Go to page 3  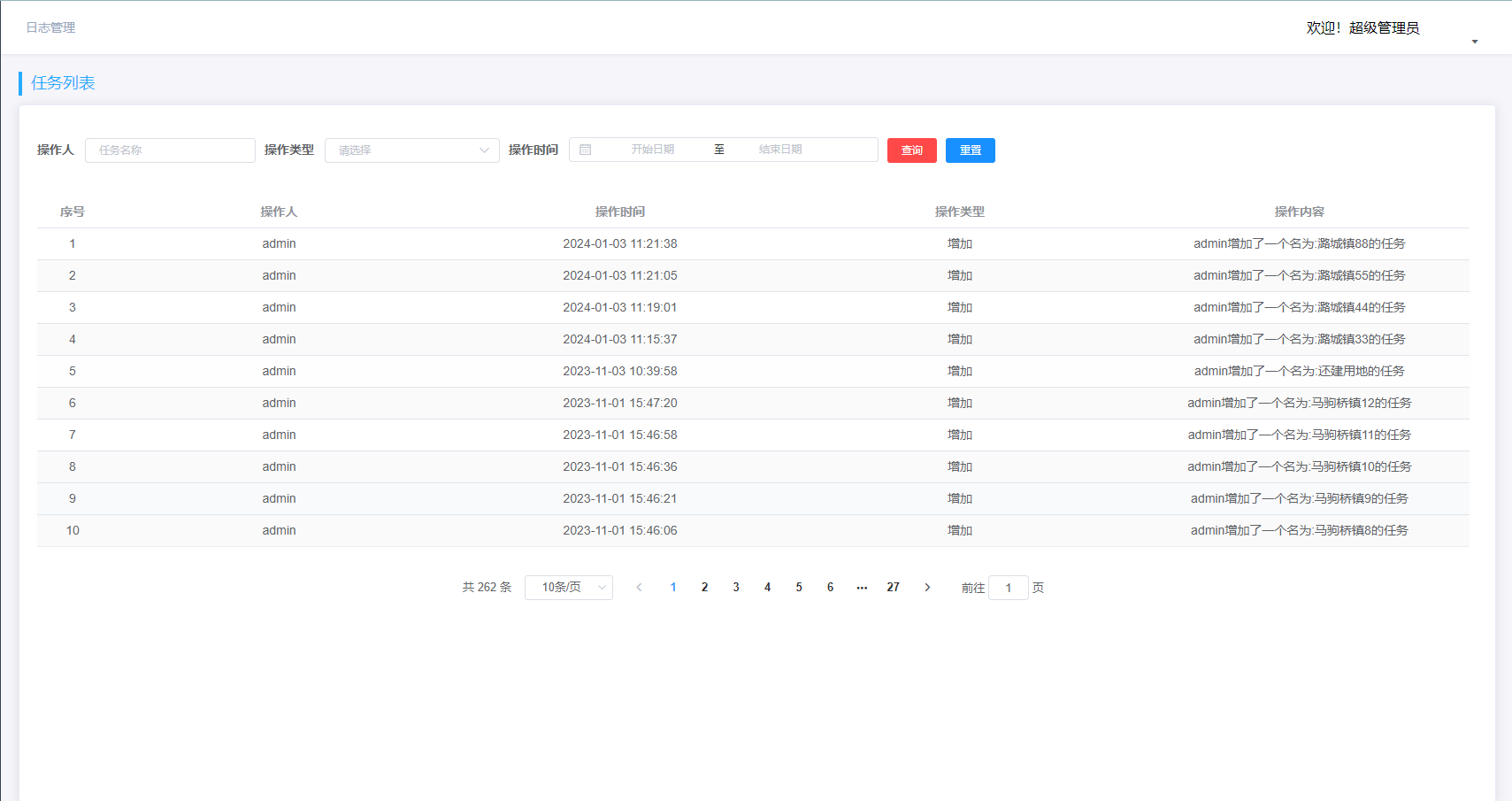(x=736, y=587)
